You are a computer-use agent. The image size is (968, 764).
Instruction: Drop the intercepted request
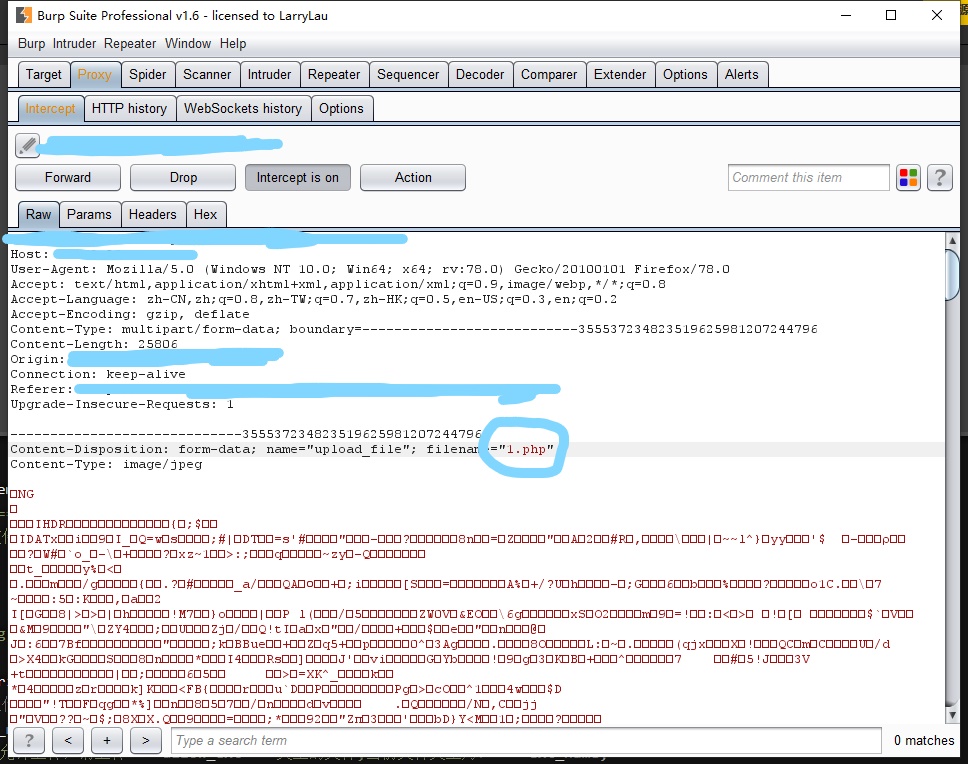pos(183,178)
